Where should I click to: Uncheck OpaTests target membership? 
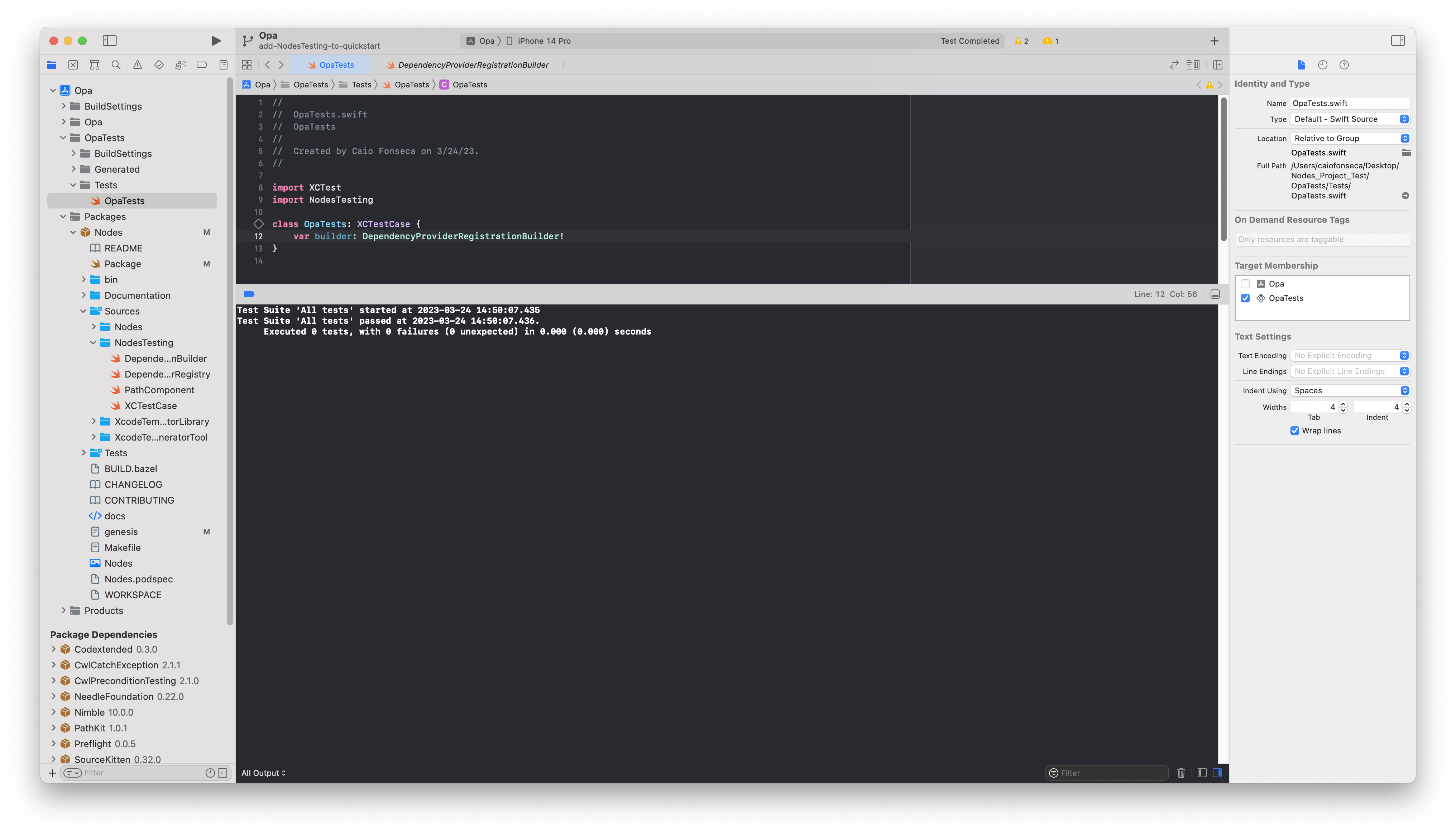click(x=1245, y=298)
